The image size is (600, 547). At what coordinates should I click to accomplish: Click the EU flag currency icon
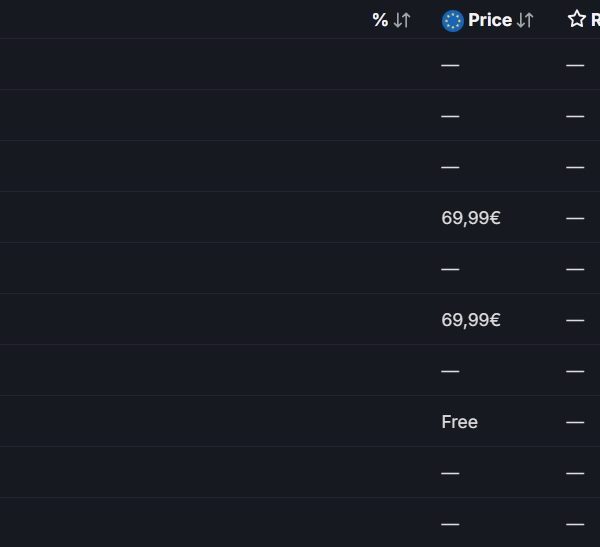(453, 21)
